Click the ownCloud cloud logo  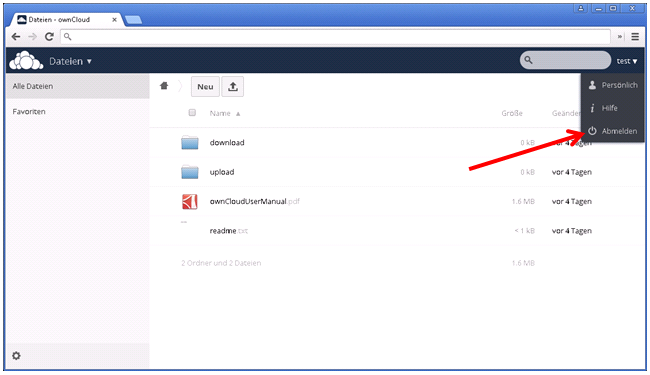click(26, 60)
